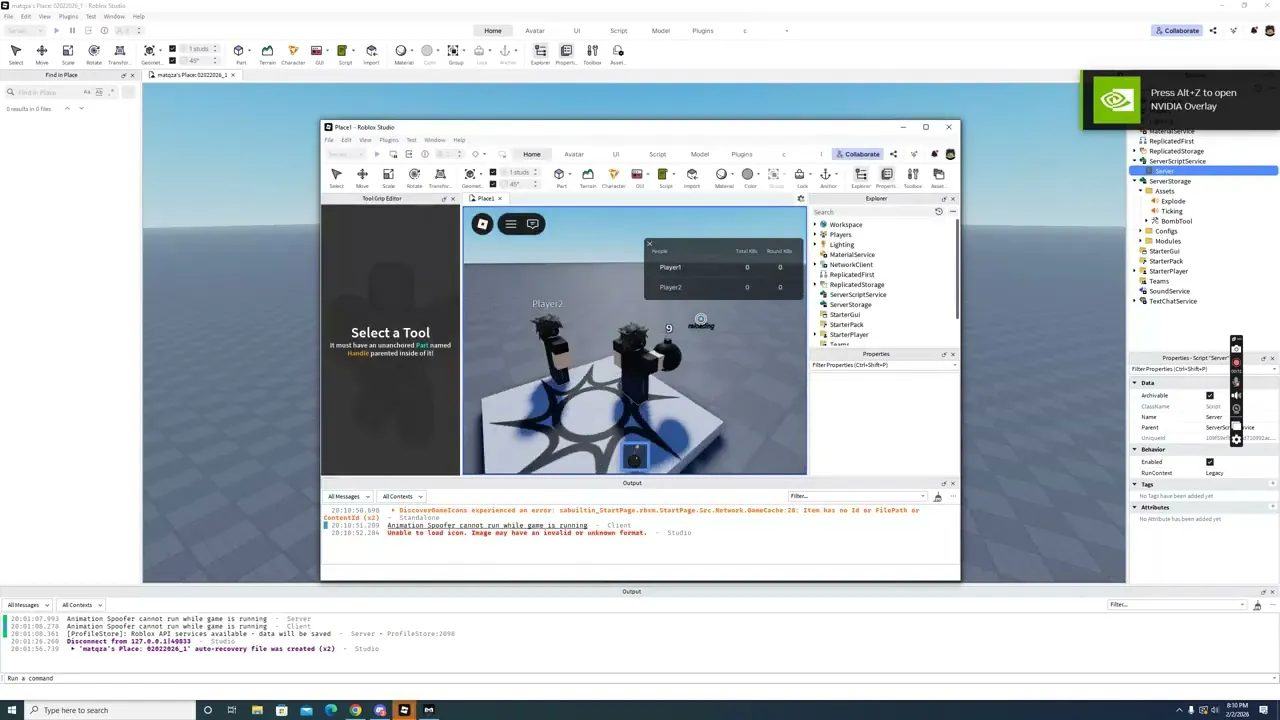Screen dimensions: 1280x720
Task: Select the Rotate tool in the background Studio window
Action: click(93, 54)
